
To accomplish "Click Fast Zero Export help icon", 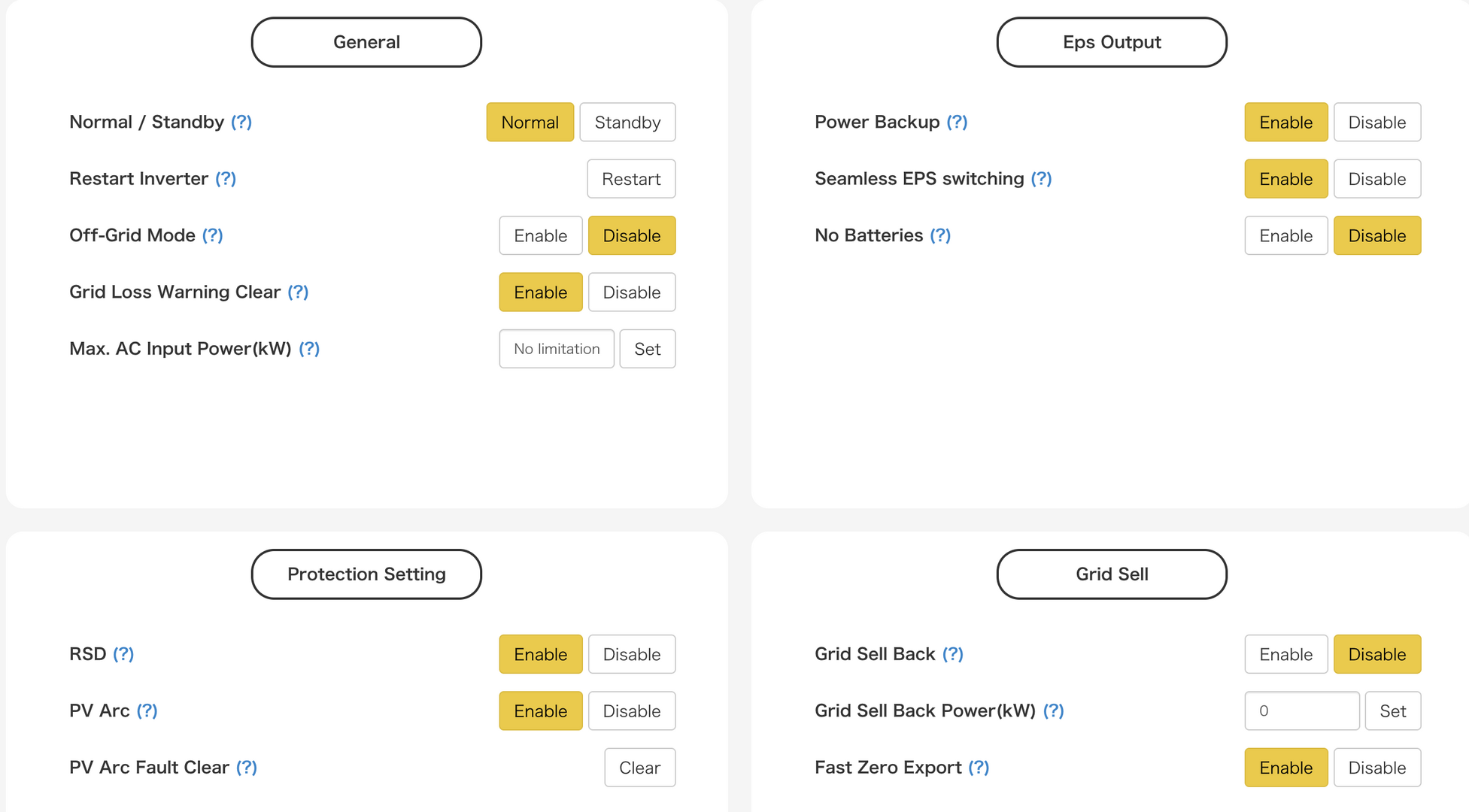I will [x=979, y=768].
